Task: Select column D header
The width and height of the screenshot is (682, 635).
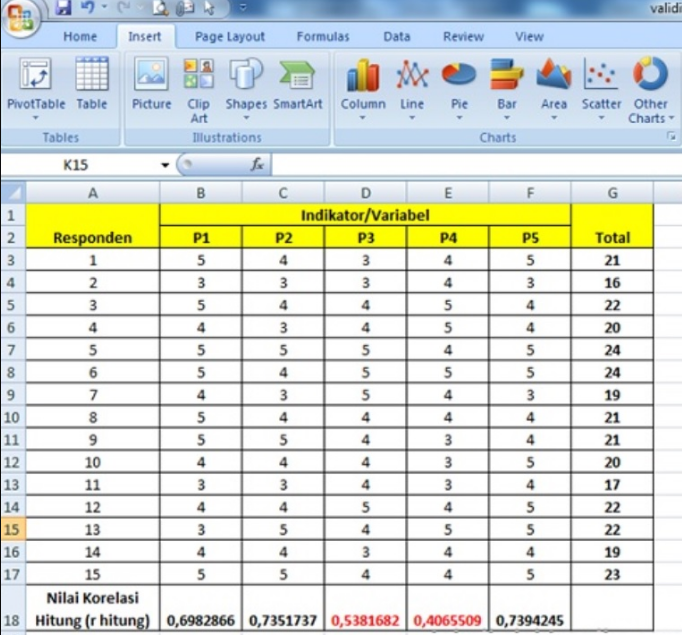Action: pyautogui.click(x=365, y=193)
